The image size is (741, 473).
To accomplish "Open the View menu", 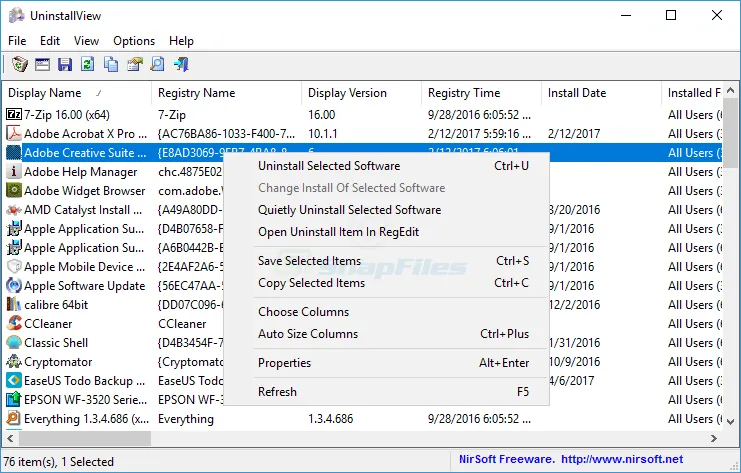I will [86, 41].
